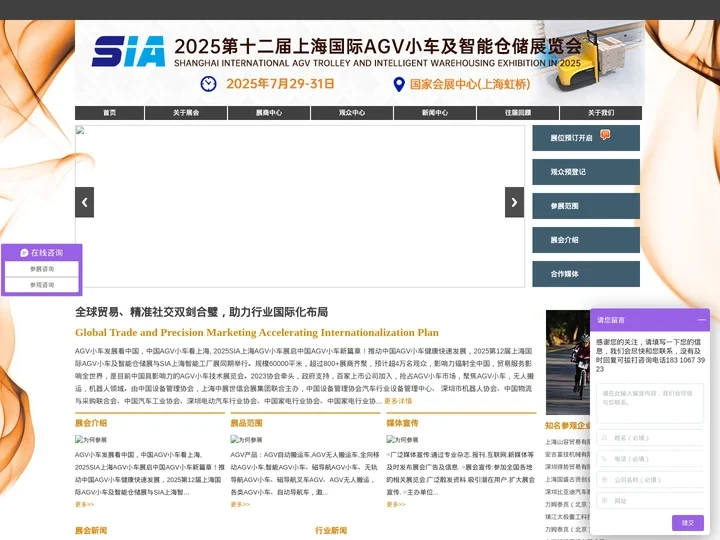720x540 pixels.
Task: Open the 更多详情 link after the intro text
Action: coord(398,401)
